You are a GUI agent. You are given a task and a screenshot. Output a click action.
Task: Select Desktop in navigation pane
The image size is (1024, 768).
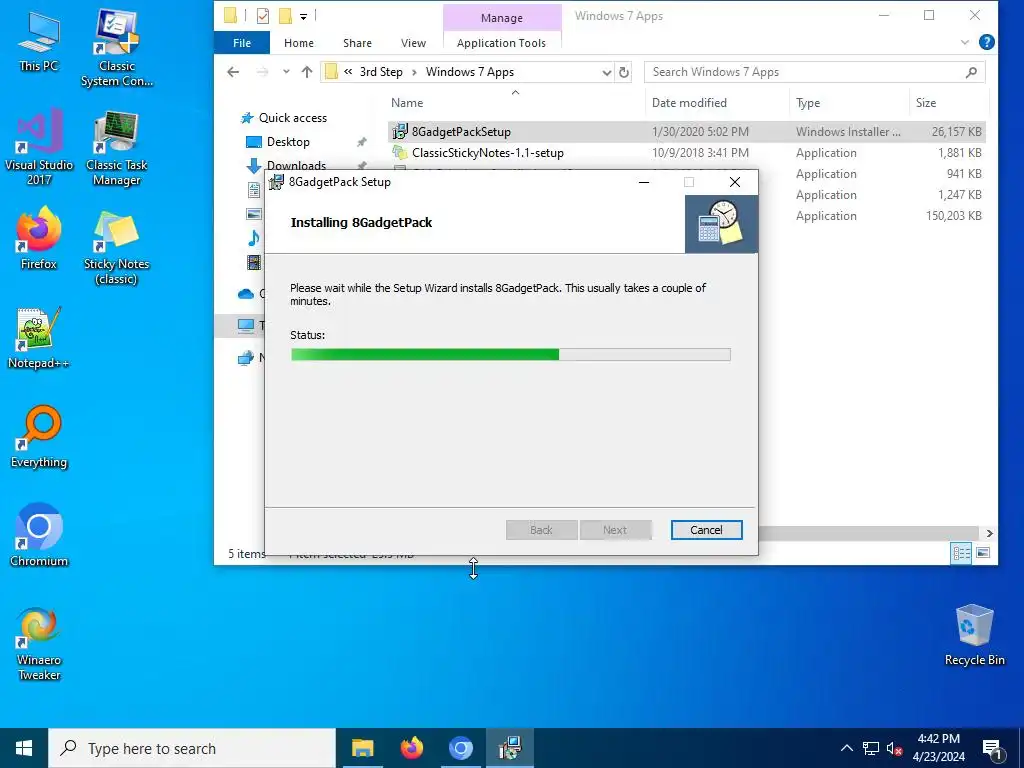tap(288, 142)
